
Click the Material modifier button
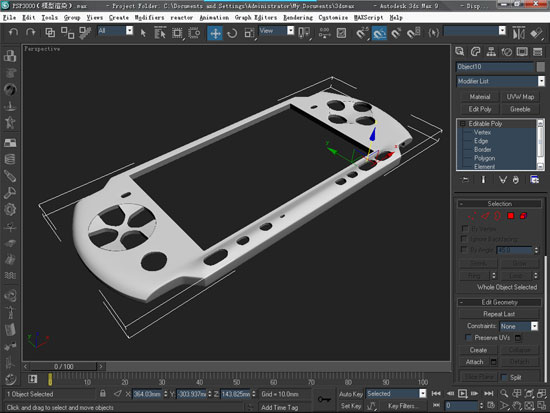pyautogui.click(x=479, y=97)
